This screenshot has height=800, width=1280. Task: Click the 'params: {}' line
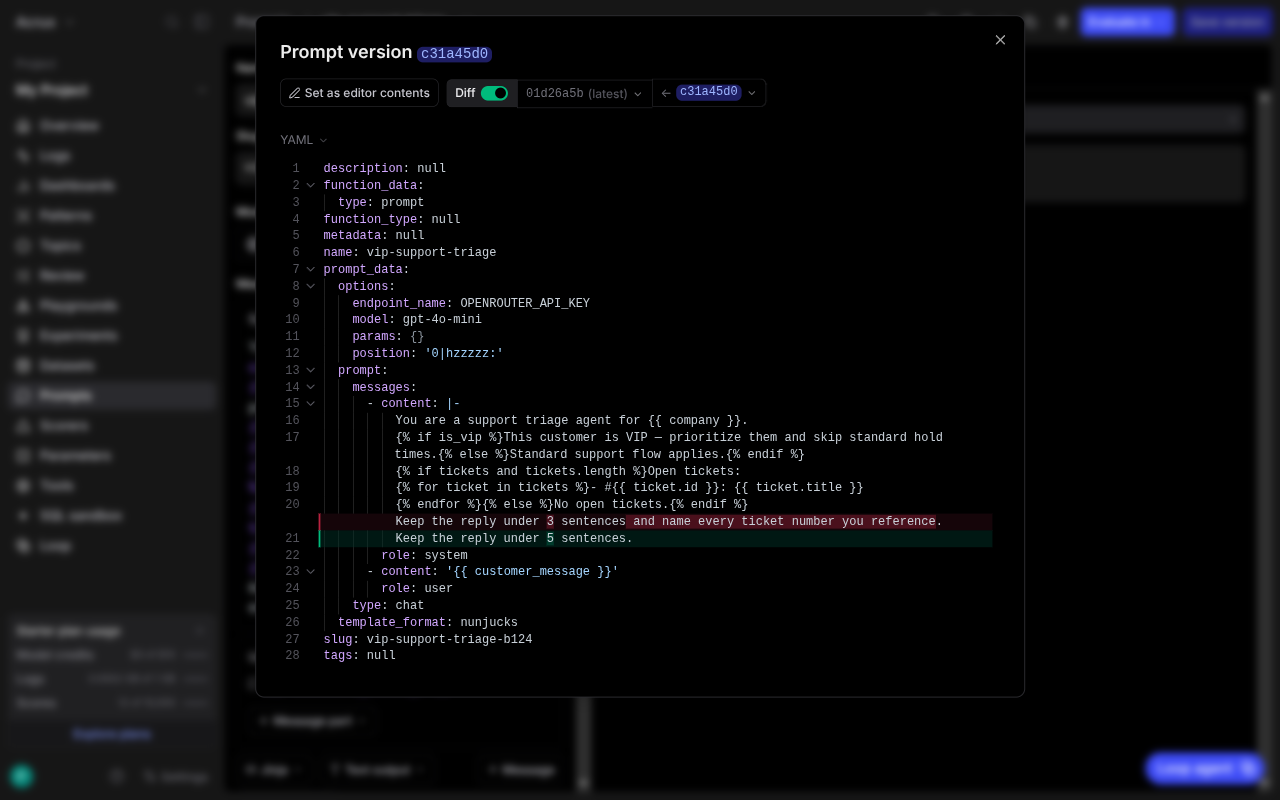click(x=388, y=337)
